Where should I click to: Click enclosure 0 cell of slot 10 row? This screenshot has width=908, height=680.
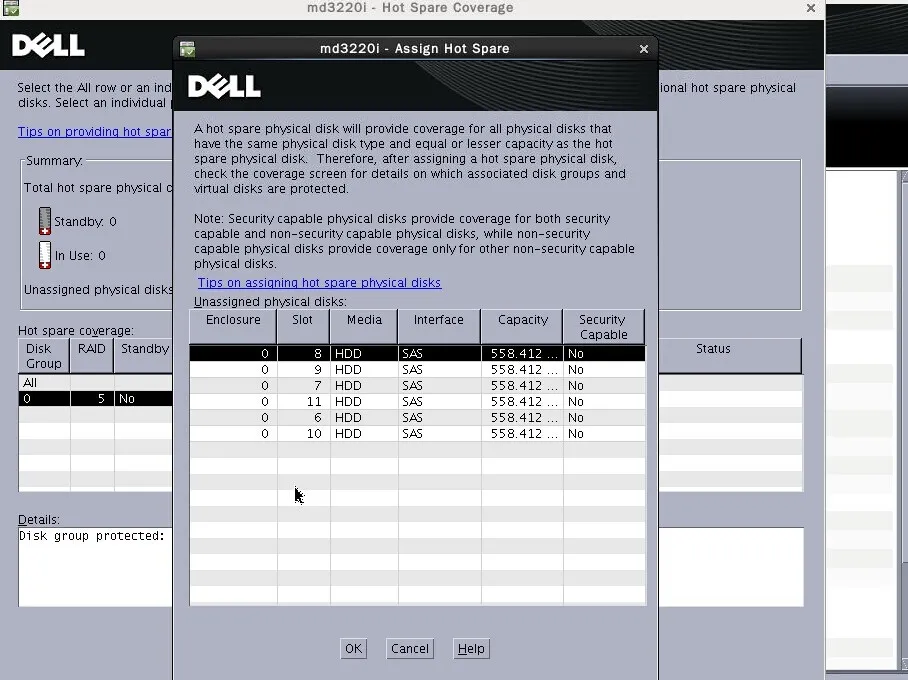(233, 434)
